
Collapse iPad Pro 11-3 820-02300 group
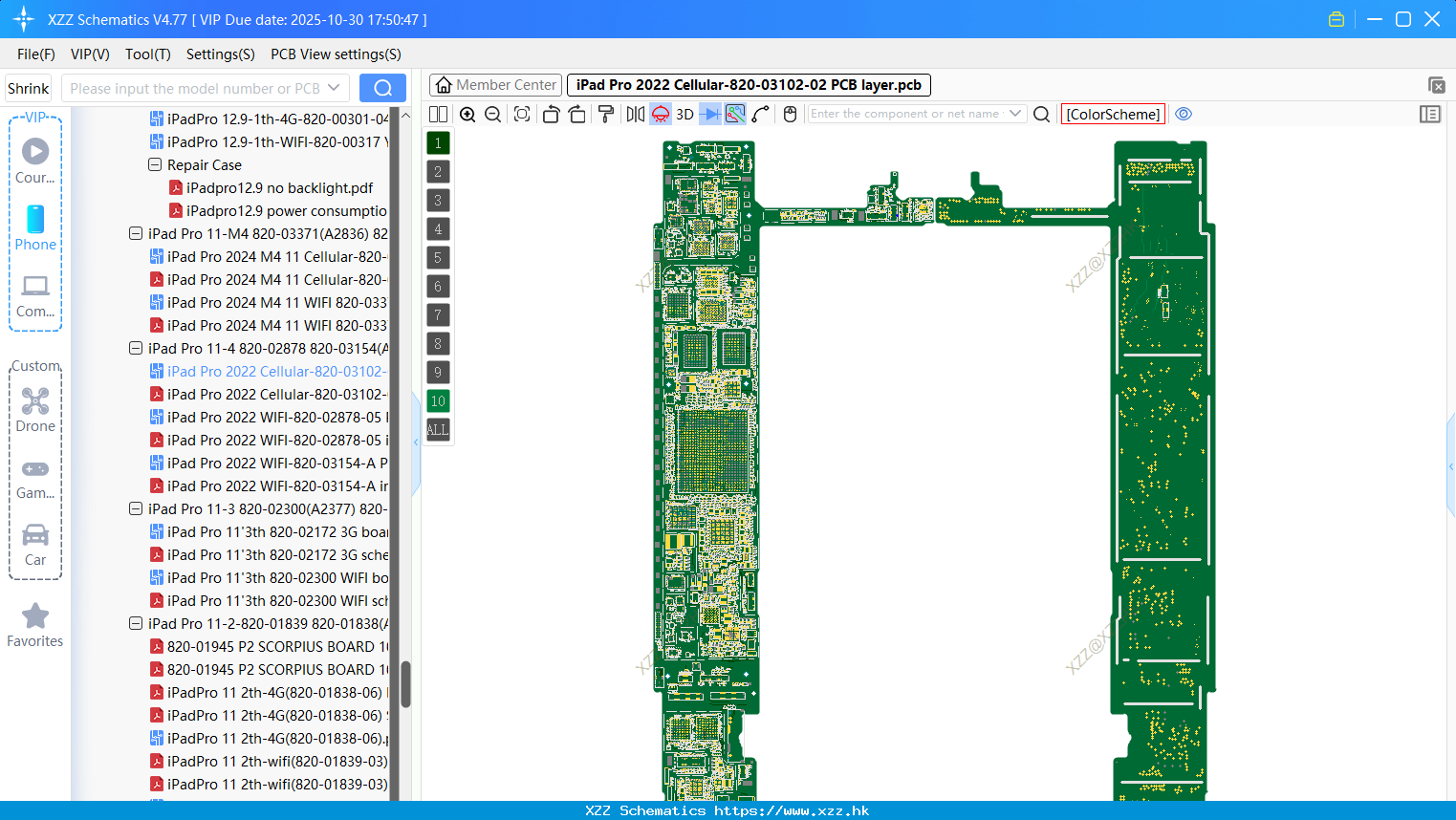coord(136,508)
